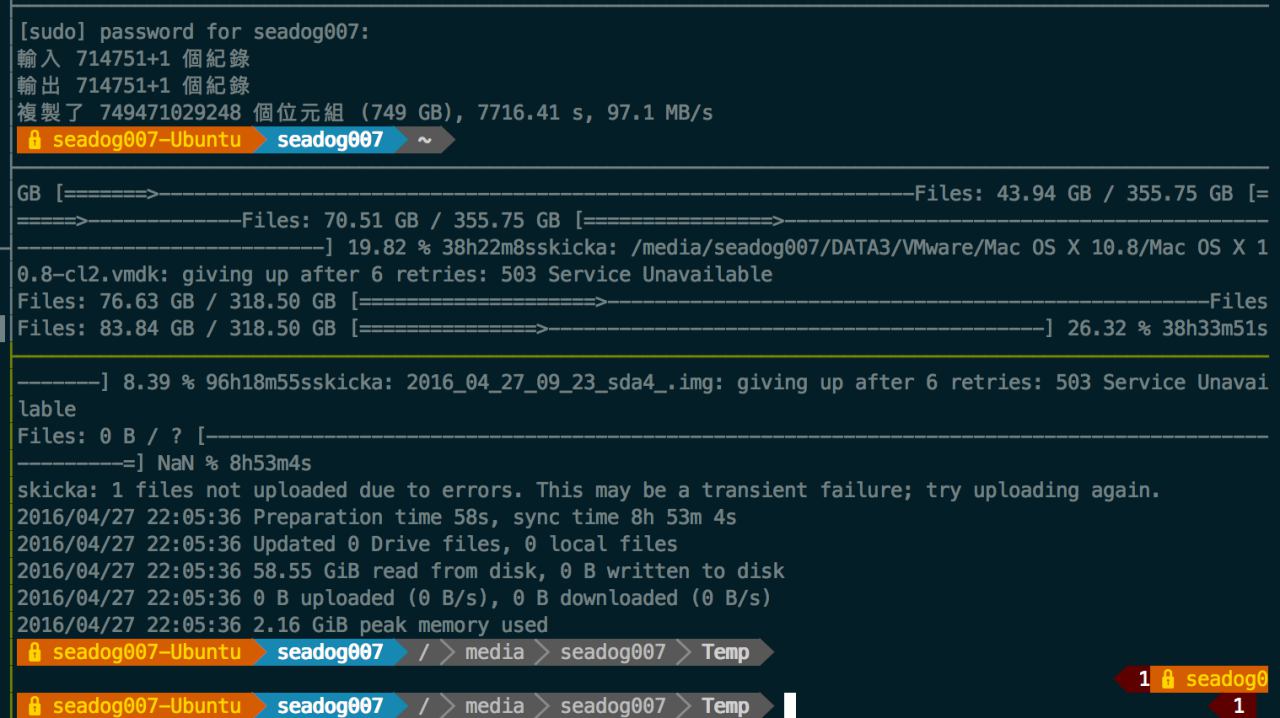Click the lock icon in the top pane prompt
1280x718 pixels.
(34, 140)
